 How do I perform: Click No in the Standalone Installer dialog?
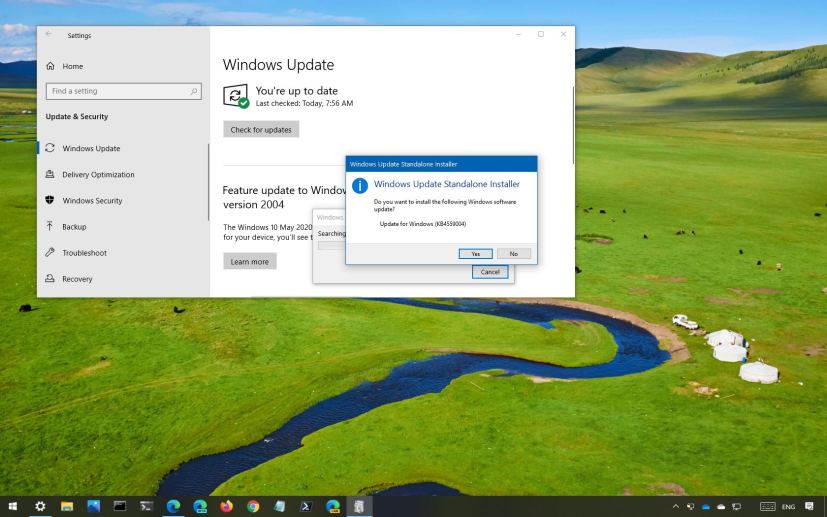click(x=514, y=254)
